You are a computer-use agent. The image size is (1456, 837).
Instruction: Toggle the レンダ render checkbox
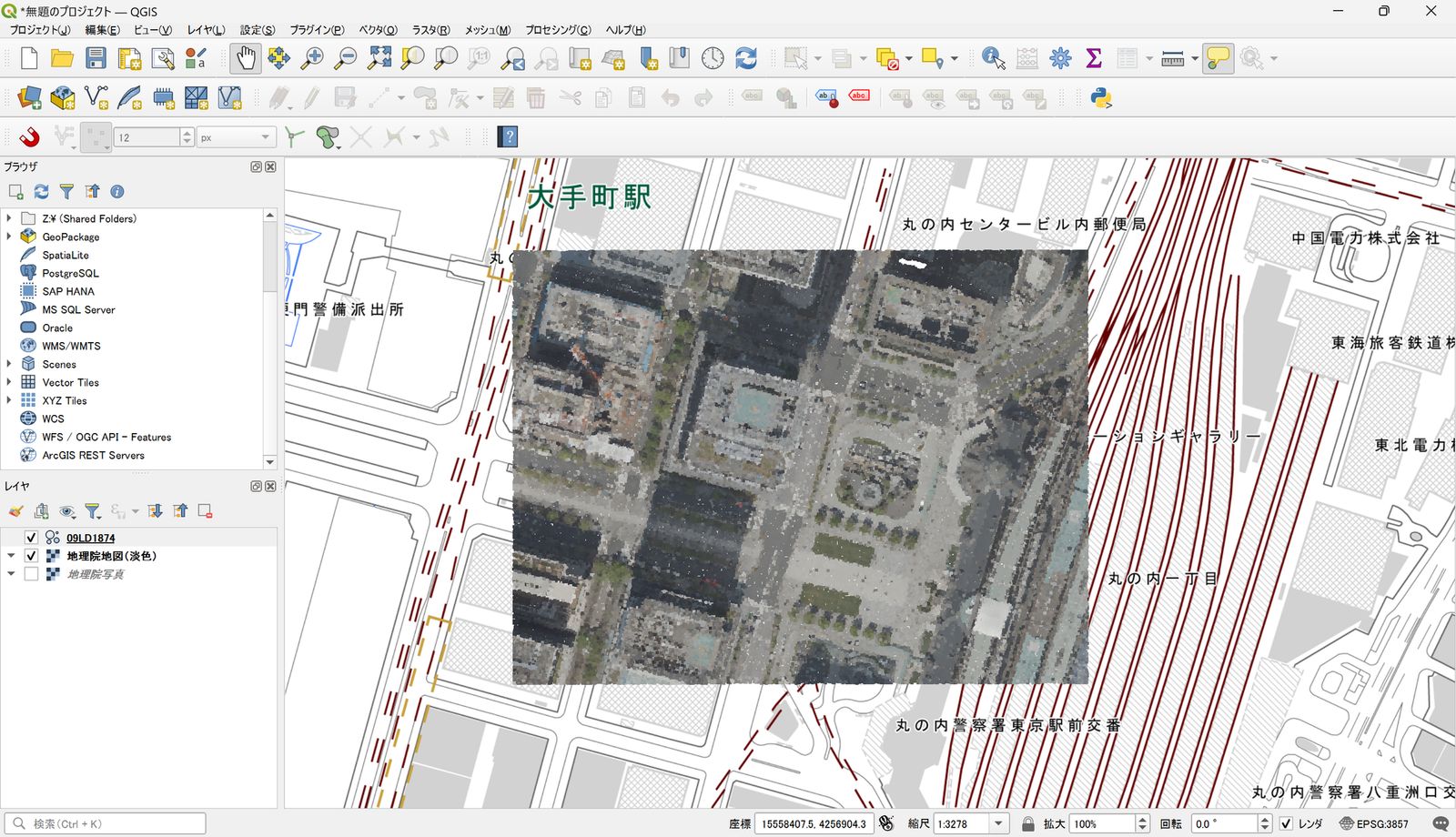[1286, 823]
